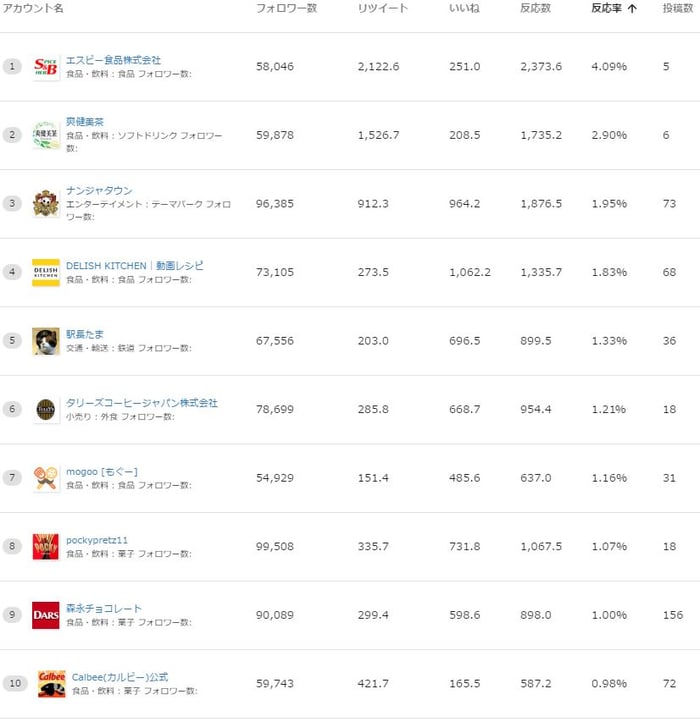
Task: Click the mogoo account icon
Action: [46, 478]
